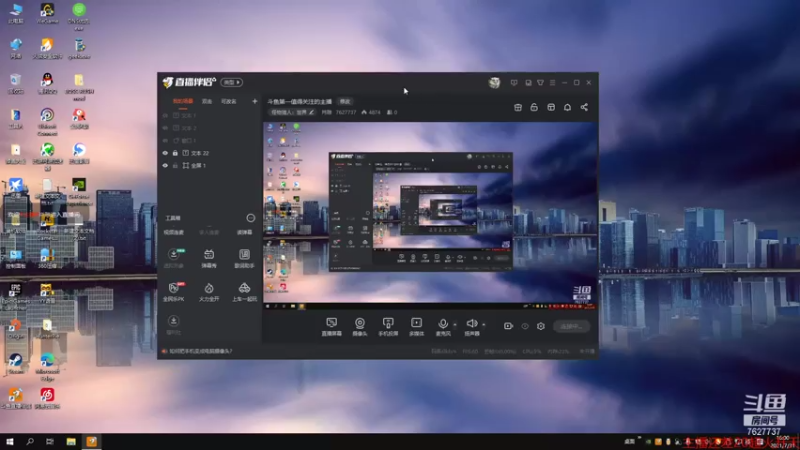Open taskbar search magnifier
Viewport: 800px width, 450px height.
30,441
